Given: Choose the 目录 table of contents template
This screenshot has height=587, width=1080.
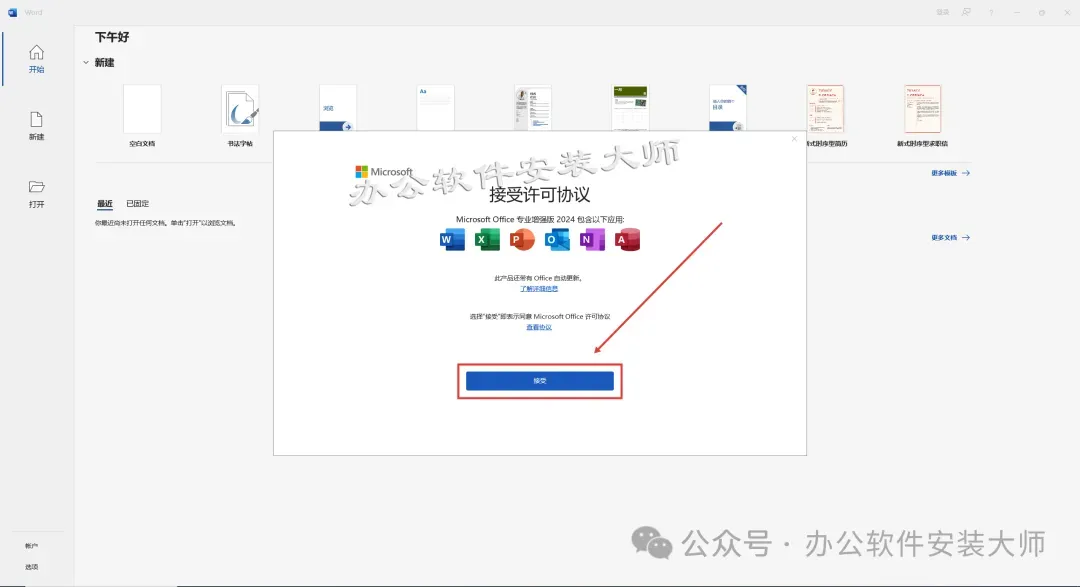Looking at the screenshot, I should pyautogui.click(x=728, y=108).
